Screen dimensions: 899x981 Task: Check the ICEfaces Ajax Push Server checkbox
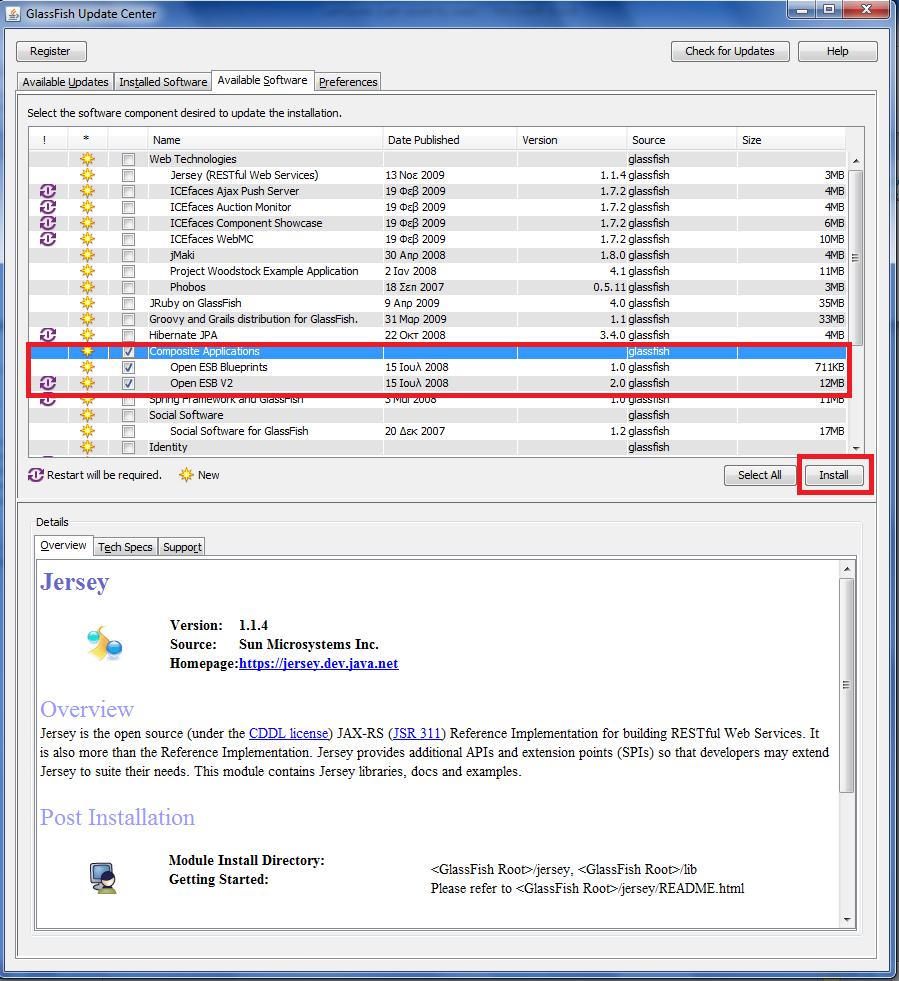pos(128,191)
